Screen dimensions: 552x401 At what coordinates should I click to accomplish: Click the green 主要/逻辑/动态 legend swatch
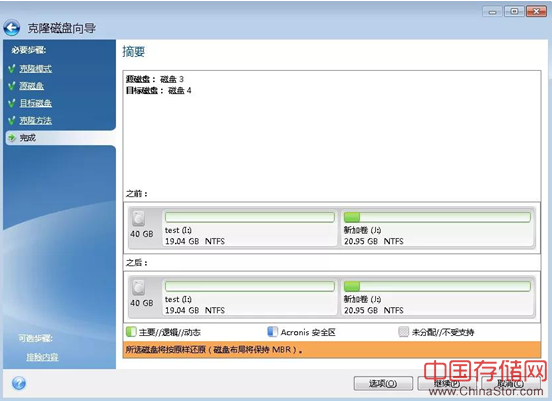click(131, 332)
